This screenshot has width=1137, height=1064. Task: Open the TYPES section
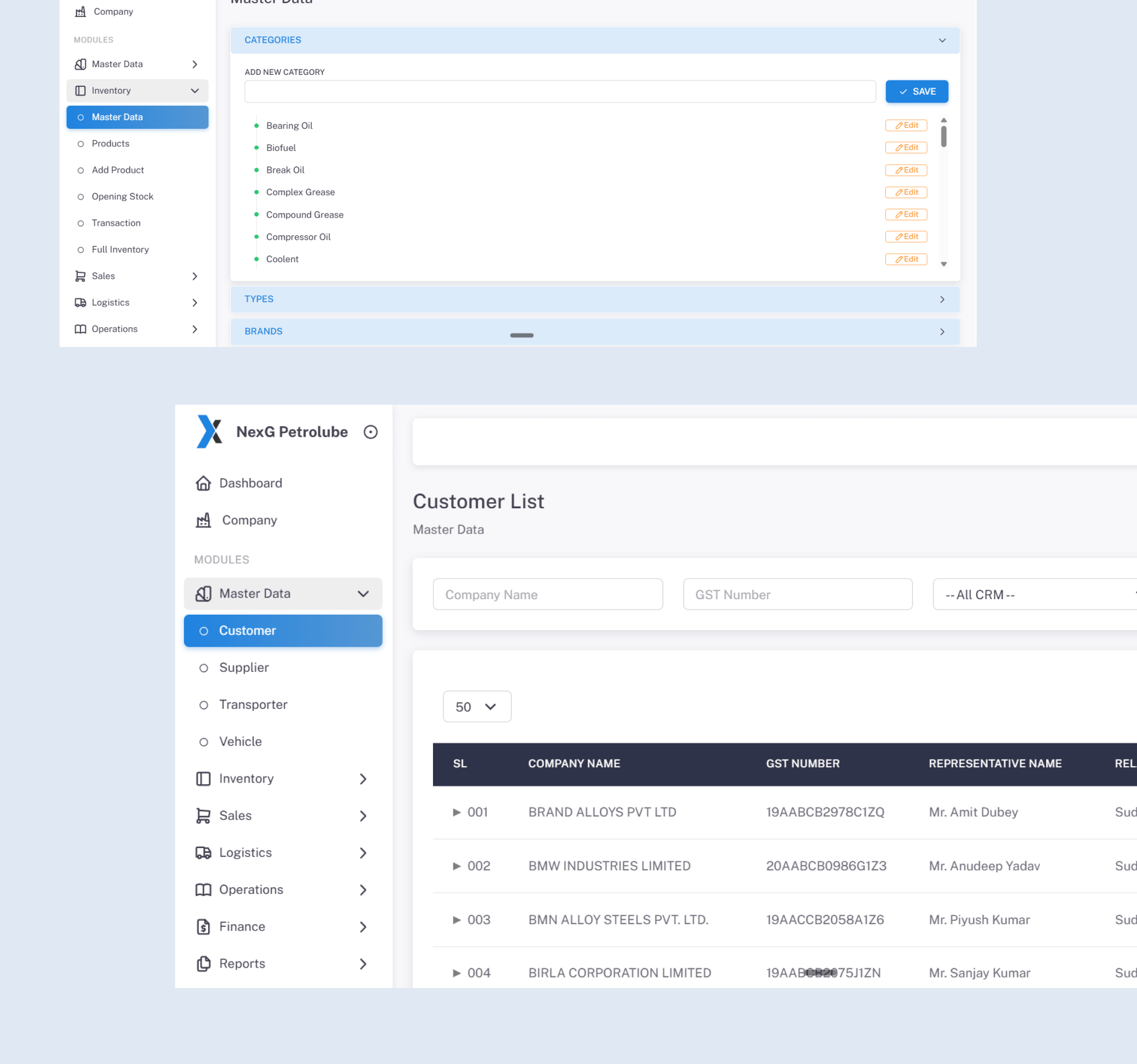coord(941,299)
